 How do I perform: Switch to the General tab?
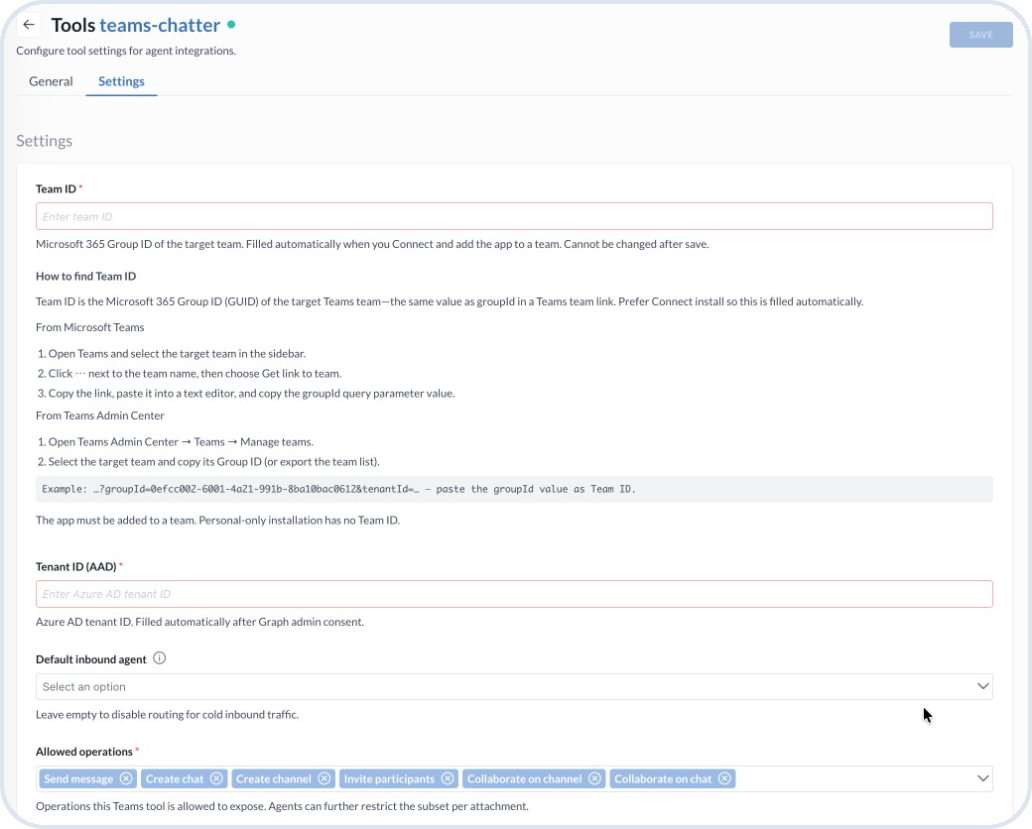(51, 81)
